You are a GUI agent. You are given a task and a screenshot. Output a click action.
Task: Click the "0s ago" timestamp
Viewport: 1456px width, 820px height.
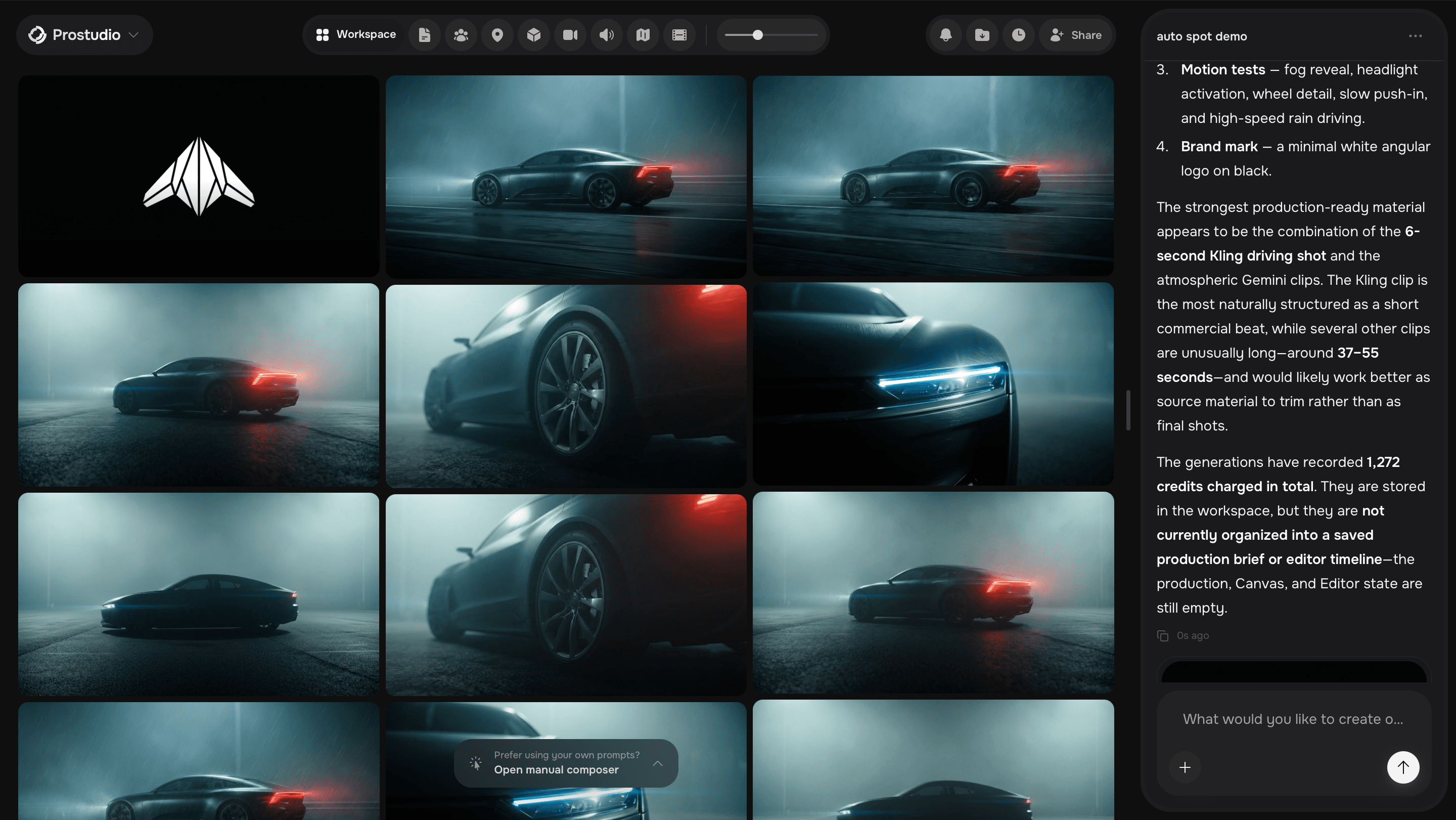1193,636
